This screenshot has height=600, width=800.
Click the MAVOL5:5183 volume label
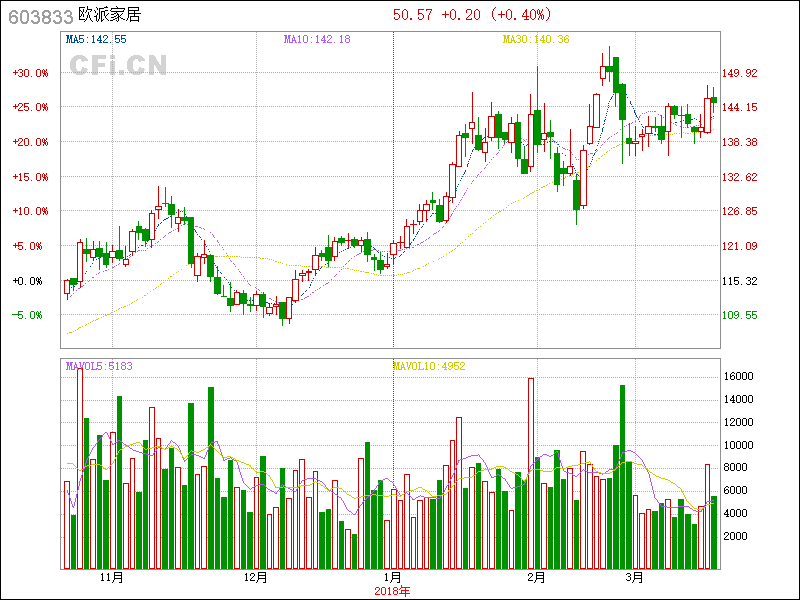tap(99, 366)
